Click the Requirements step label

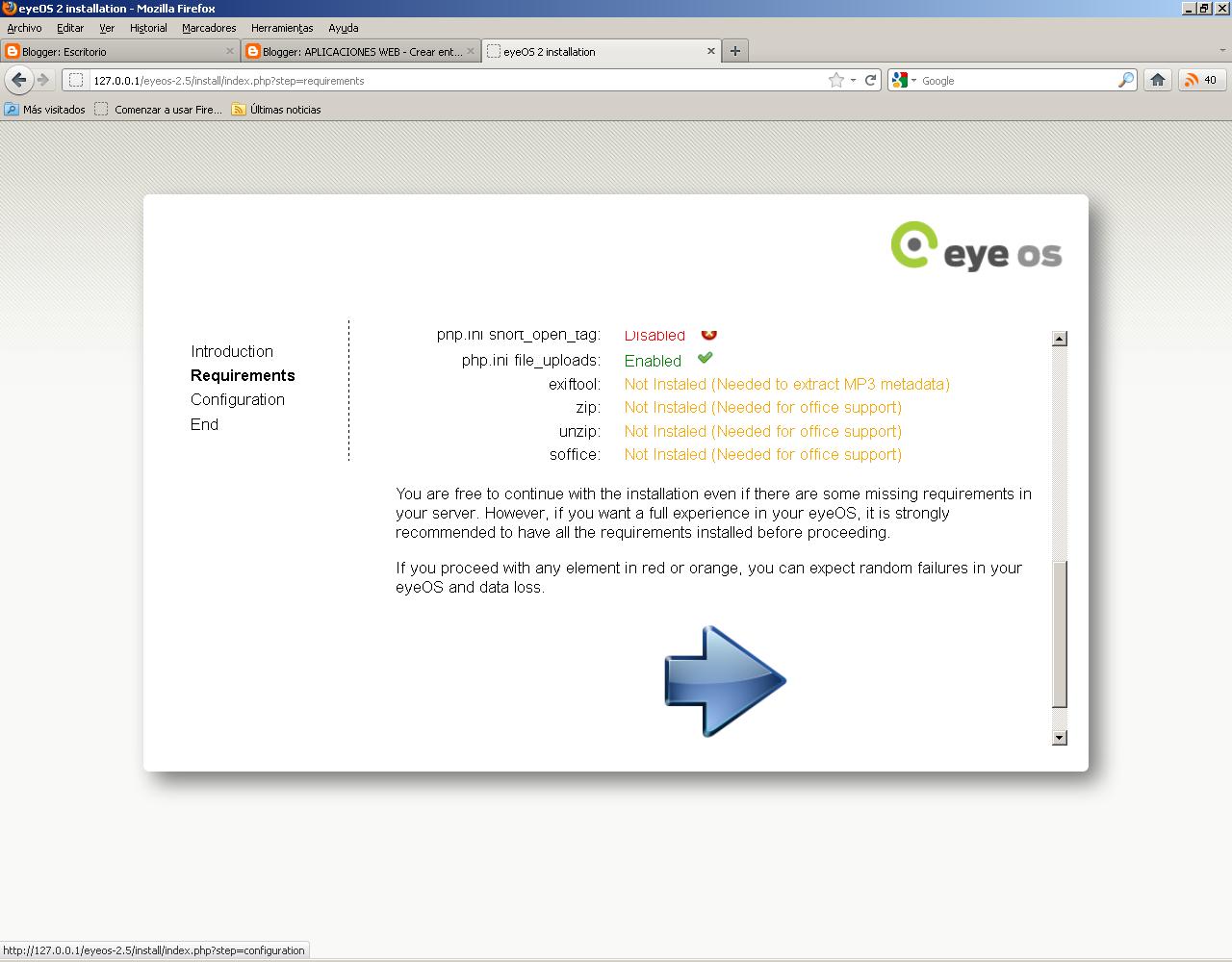tap(243, 375)
